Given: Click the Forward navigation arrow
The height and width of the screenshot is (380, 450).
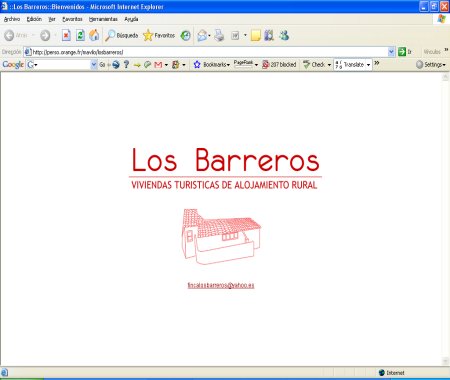Looking at the screenshot, I should (x=45, y=35).
